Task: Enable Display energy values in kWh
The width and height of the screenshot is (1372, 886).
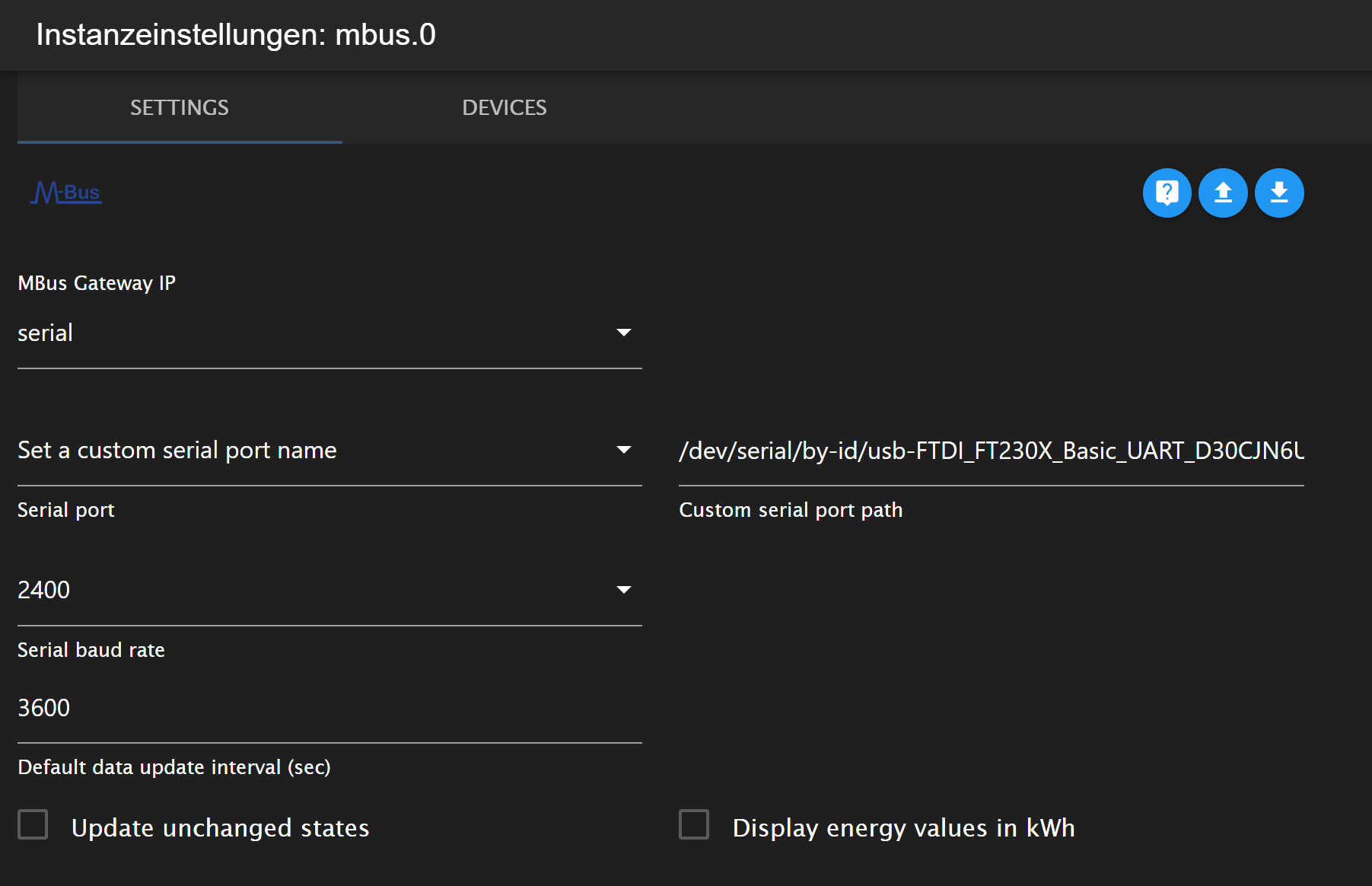Action: [x=694, y=825]
